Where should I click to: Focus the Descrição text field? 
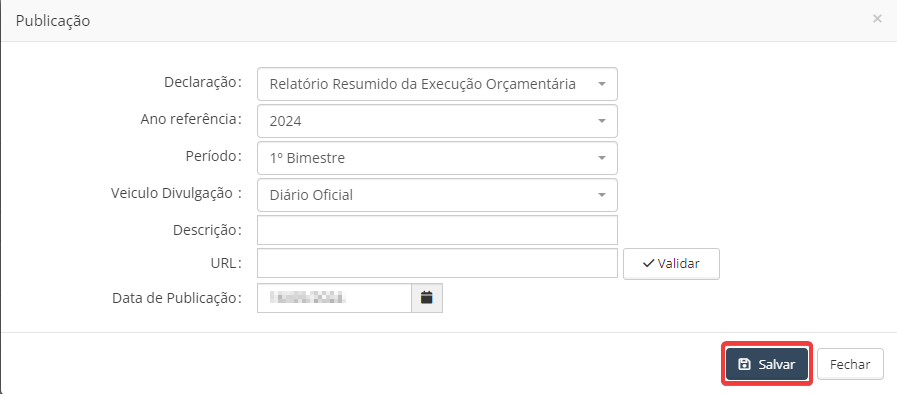coord(437,230)
